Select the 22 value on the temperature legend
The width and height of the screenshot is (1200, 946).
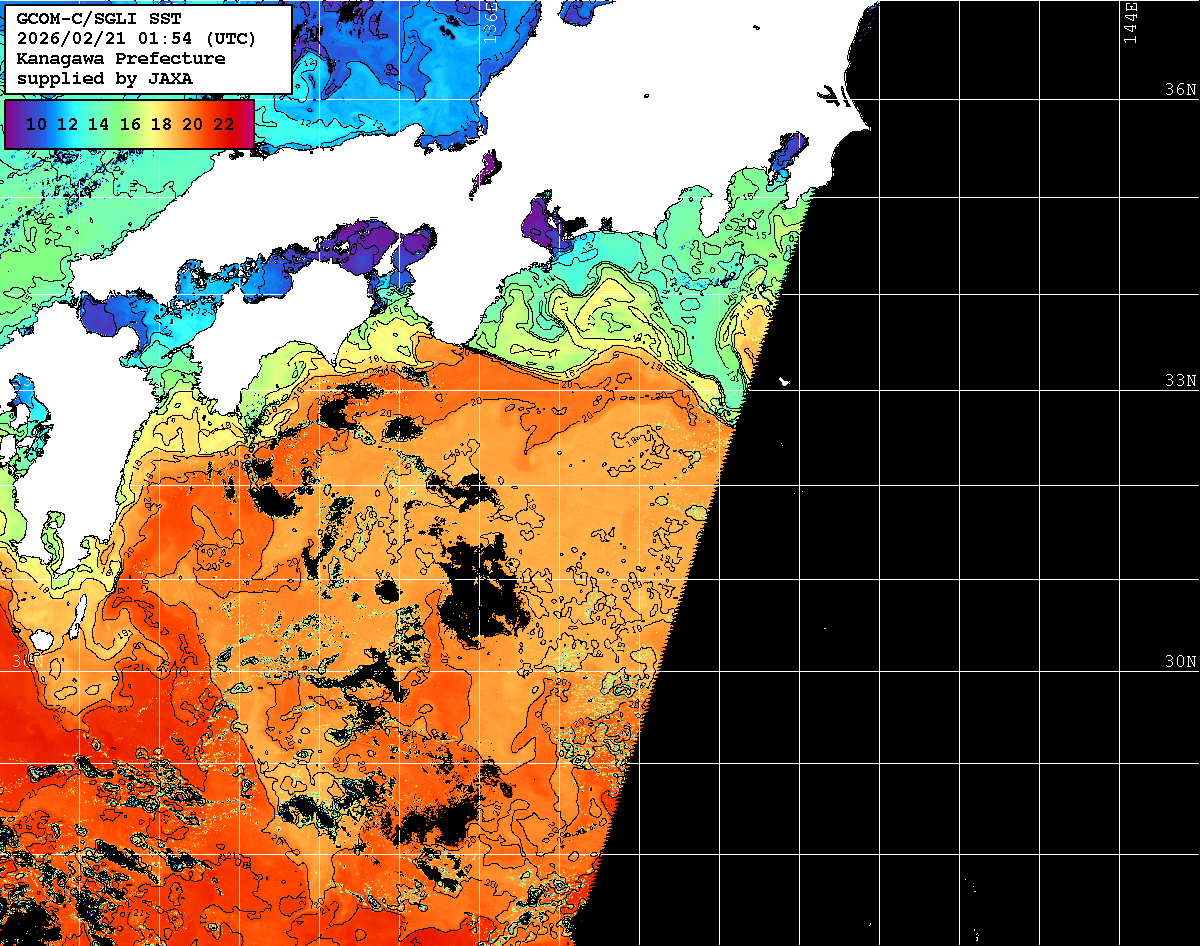[223, 124]
